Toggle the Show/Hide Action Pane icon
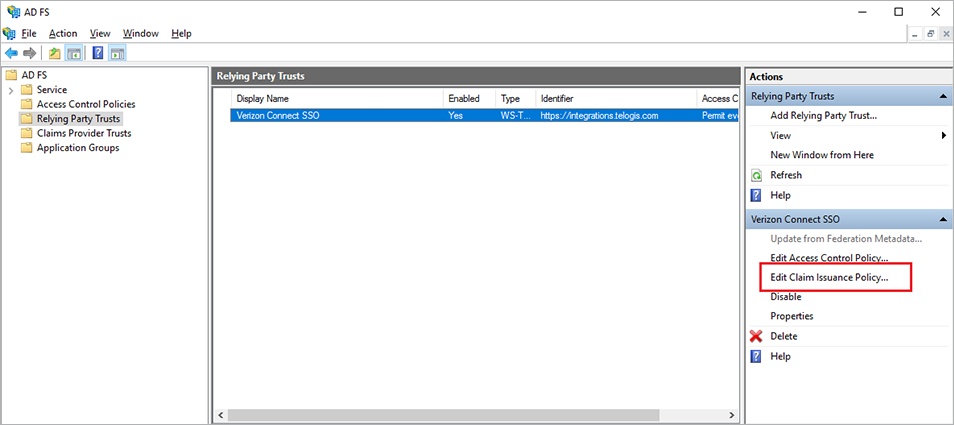 (117, 53)
